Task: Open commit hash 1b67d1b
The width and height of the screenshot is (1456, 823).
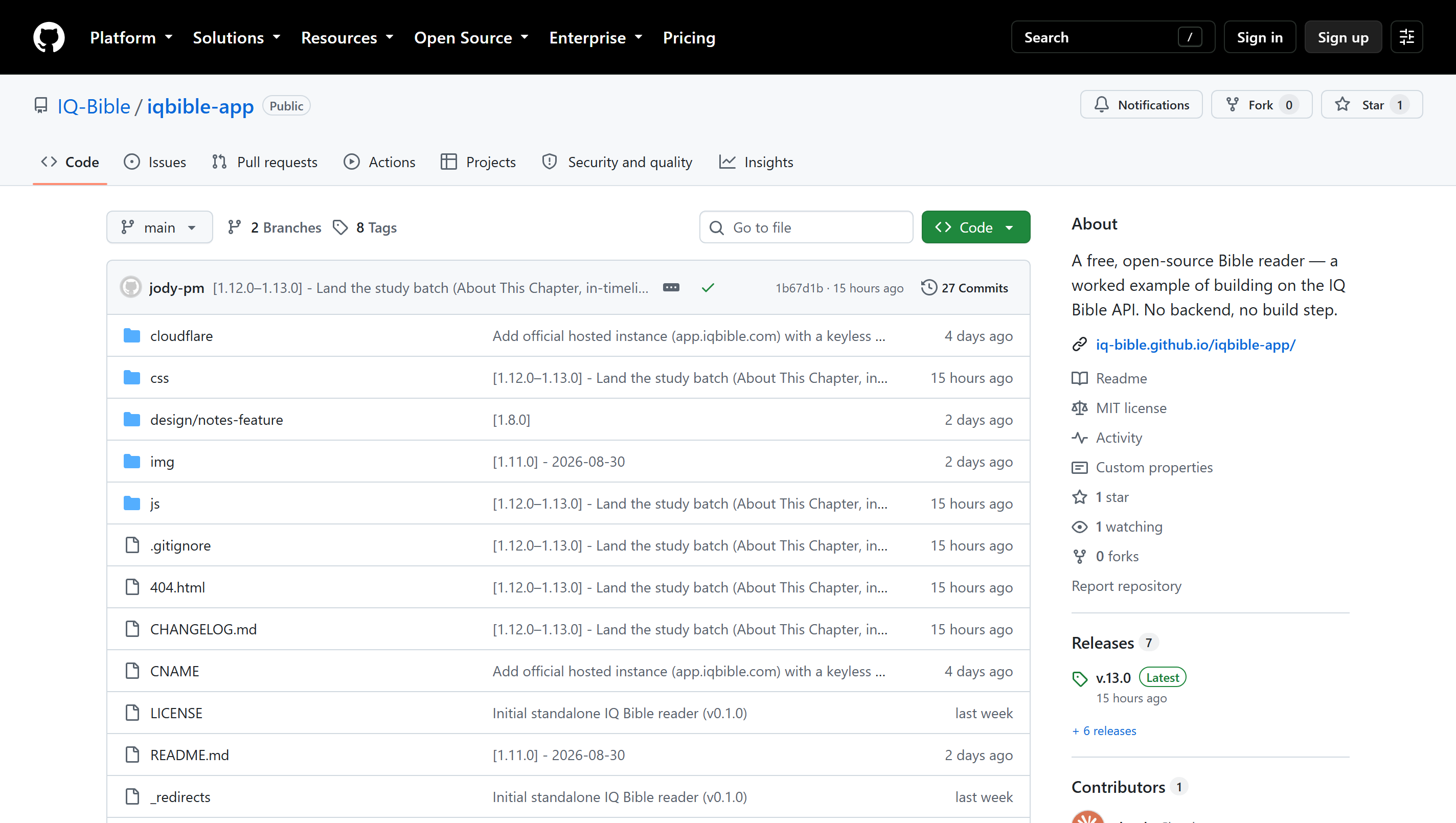Action: click(799, 288)
